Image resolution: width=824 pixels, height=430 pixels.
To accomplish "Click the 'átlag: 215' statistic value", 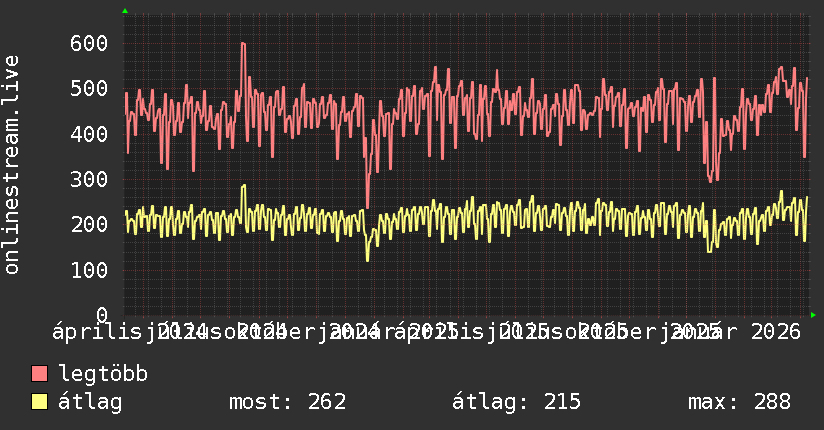I will point(516,402).
